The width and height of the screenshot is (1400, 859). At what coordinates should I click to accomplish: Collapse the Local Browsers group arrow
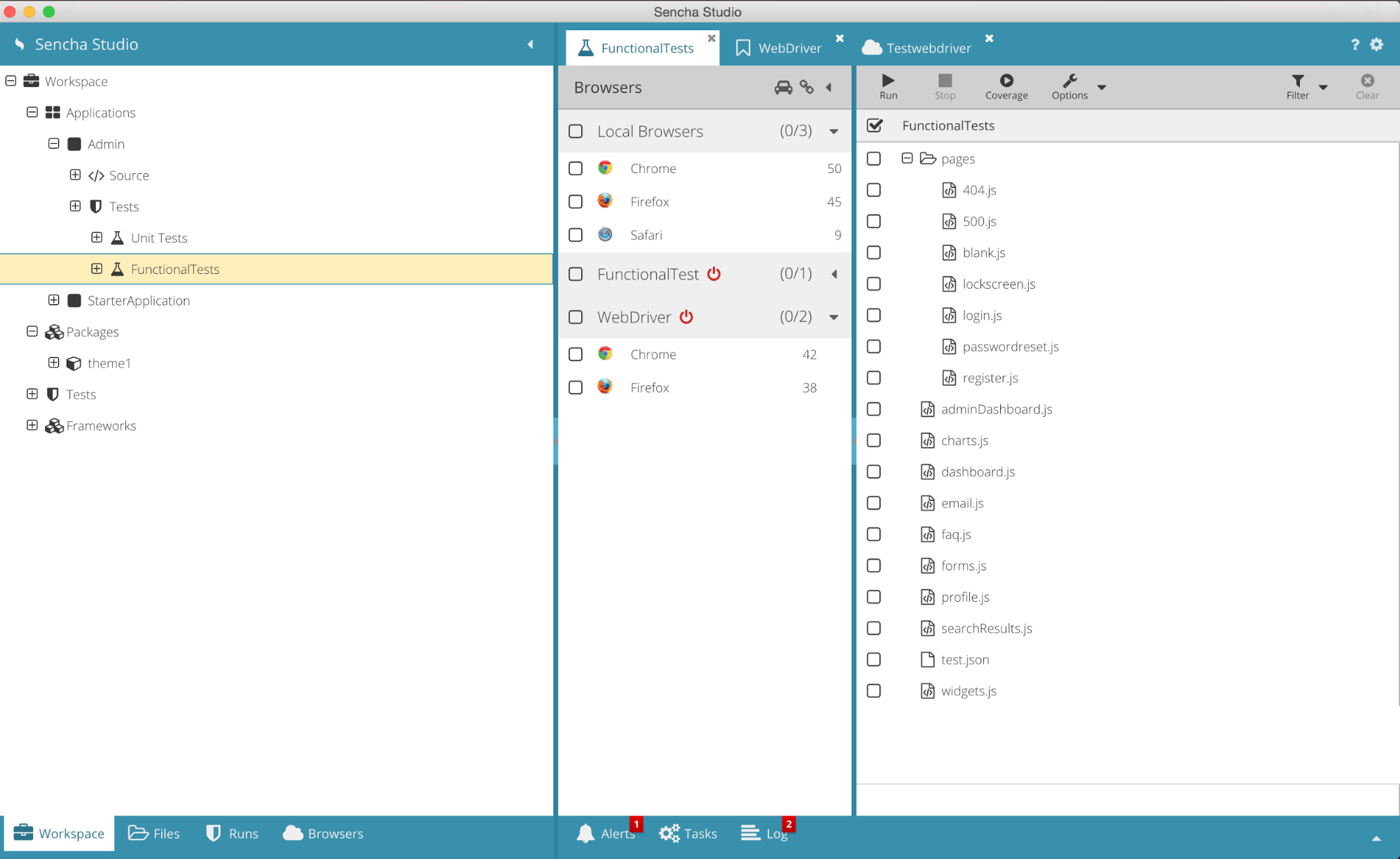[x=833, y=131]
